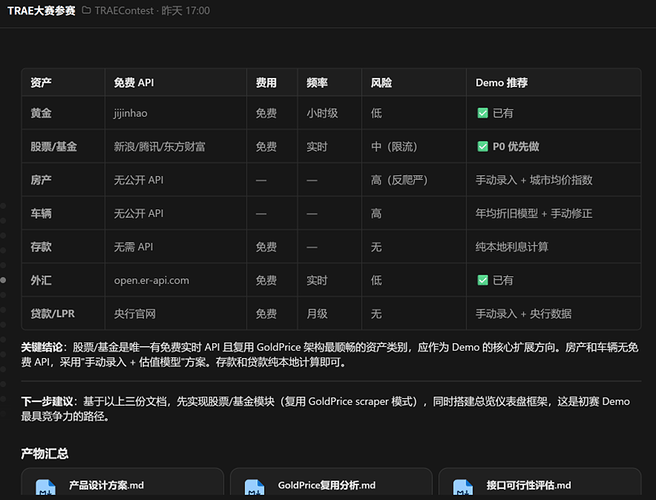Click the P0 优先做 text
The image size is (656, 500).
click(x=516, y=146)
